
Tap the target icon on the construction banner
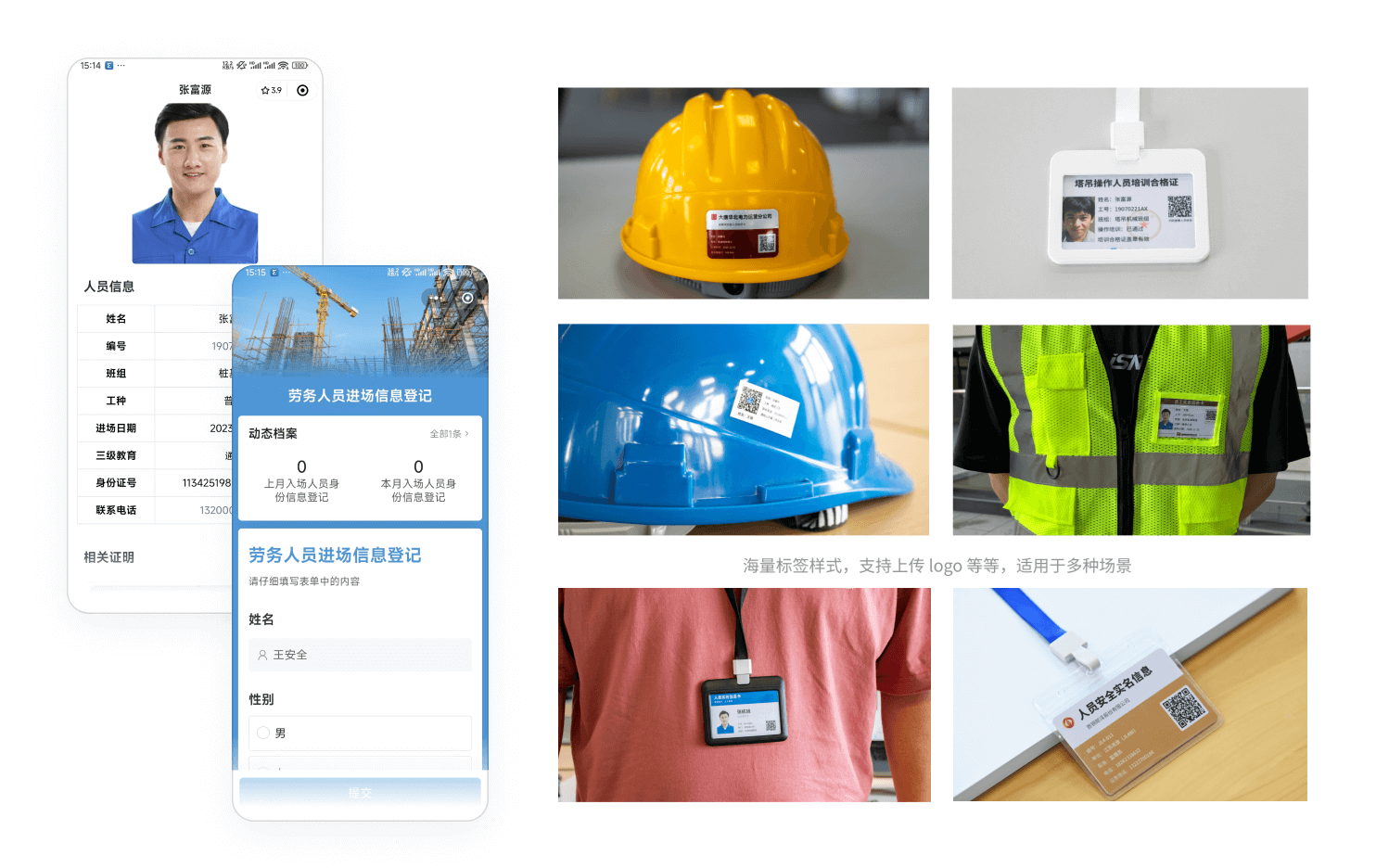[x=467, y=298]
